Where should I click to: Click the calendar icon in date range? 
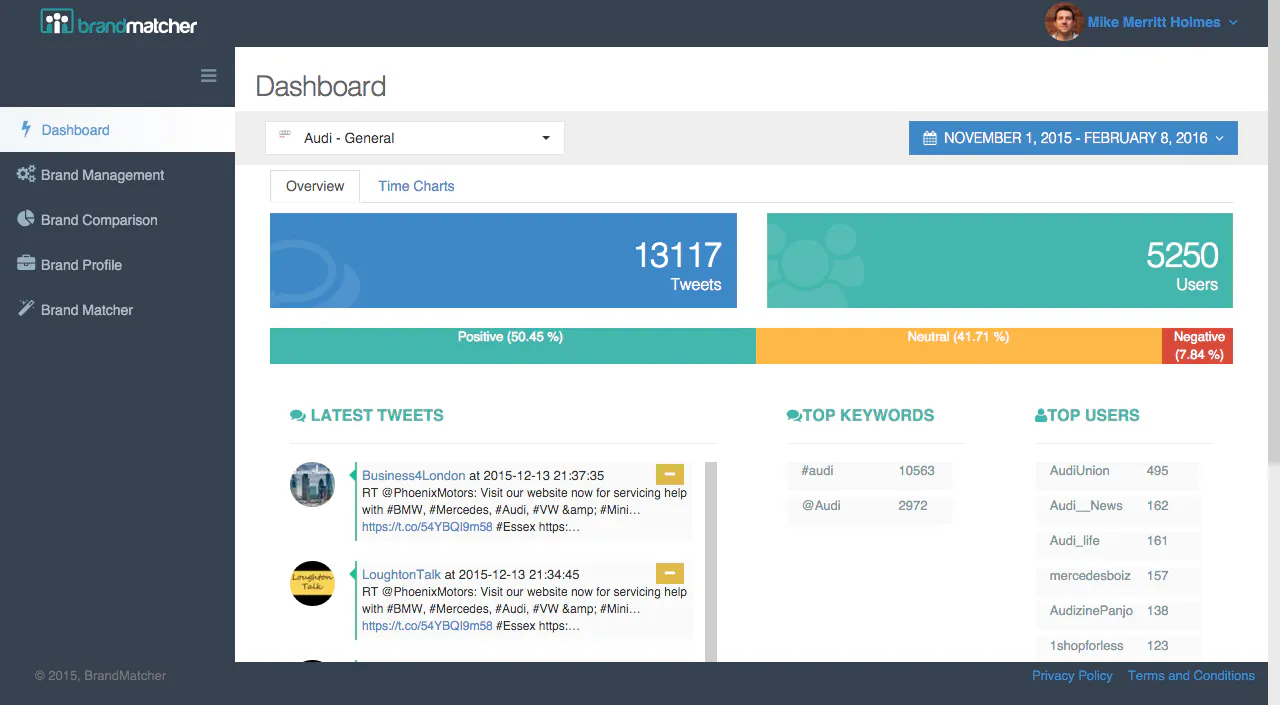point(930,138)
